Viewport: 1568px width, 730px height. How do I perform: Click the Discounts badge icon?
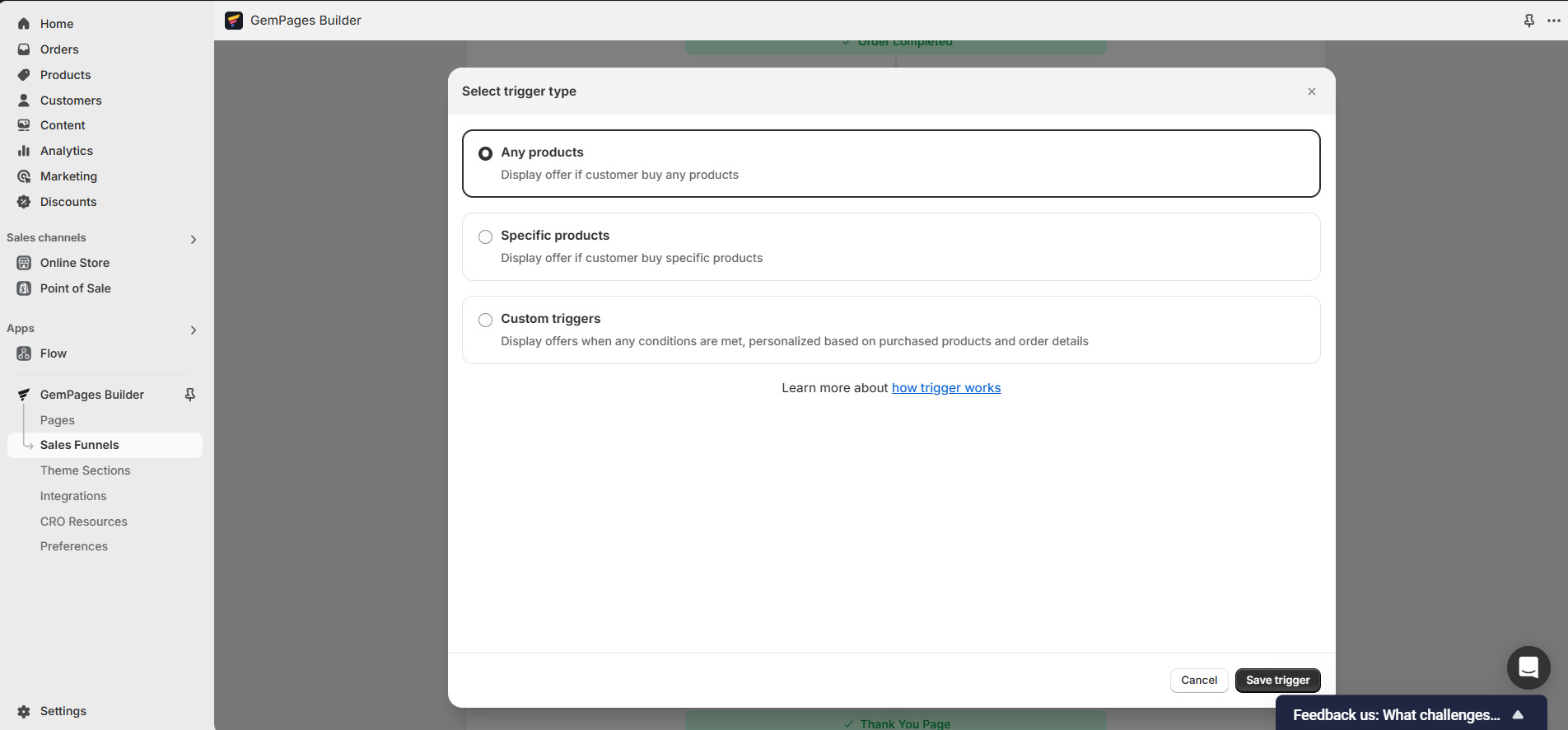pyautogui.click(x=24, y=202)
